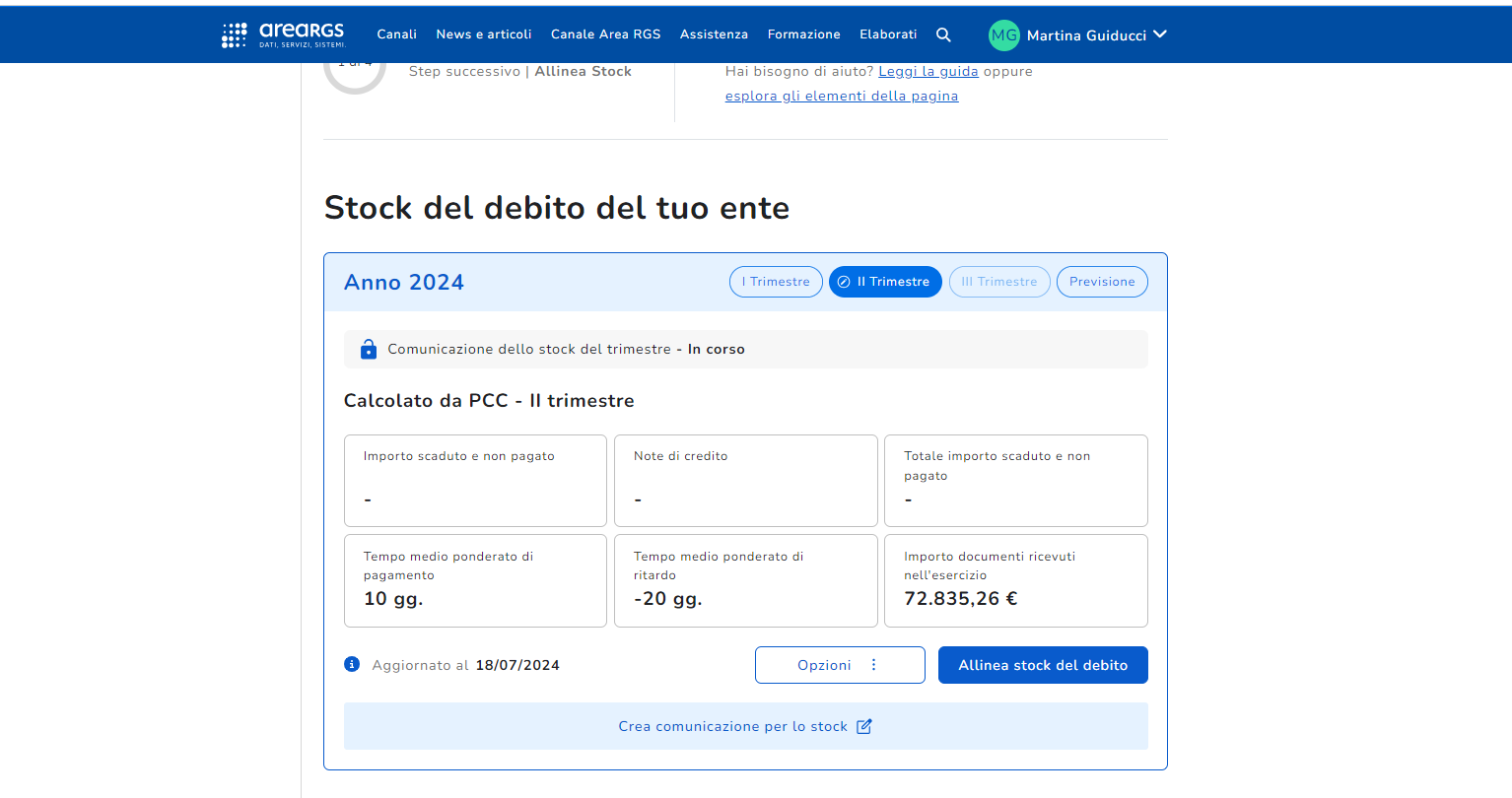Open the Leggi la guida link
Screen dimensions: 1512x798
tap(928, 71)
